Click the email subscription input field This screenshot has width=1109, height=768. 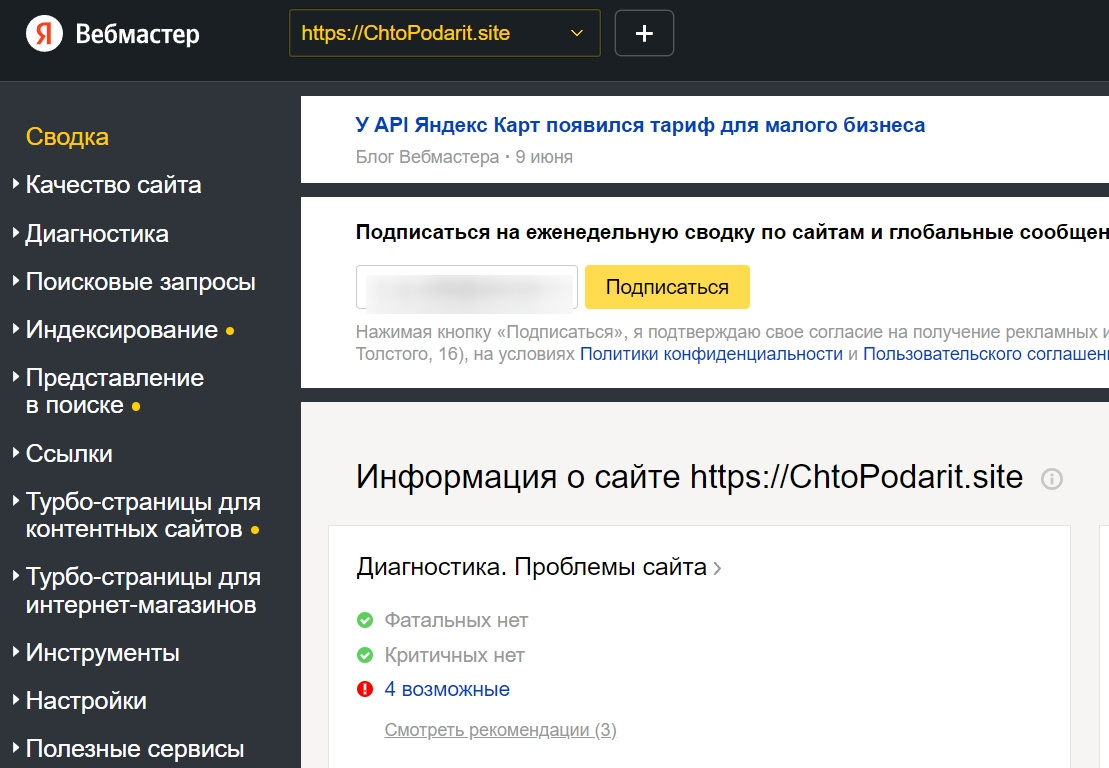pos(466,287)
